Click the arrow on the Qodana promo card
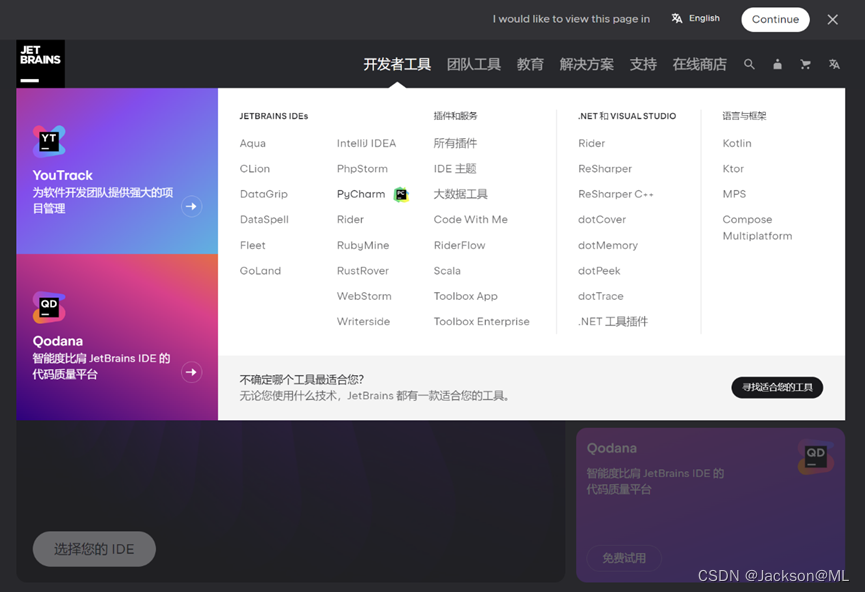865x592 pixels. point(190,373)
